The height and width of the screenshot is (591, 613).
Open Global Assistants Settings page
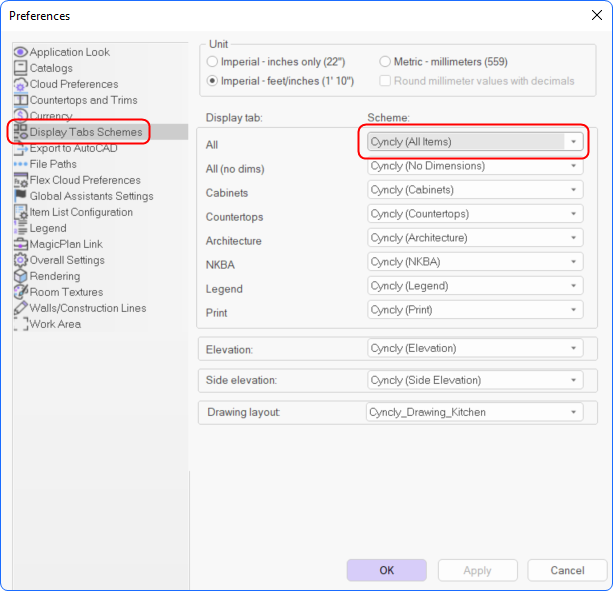91,196
